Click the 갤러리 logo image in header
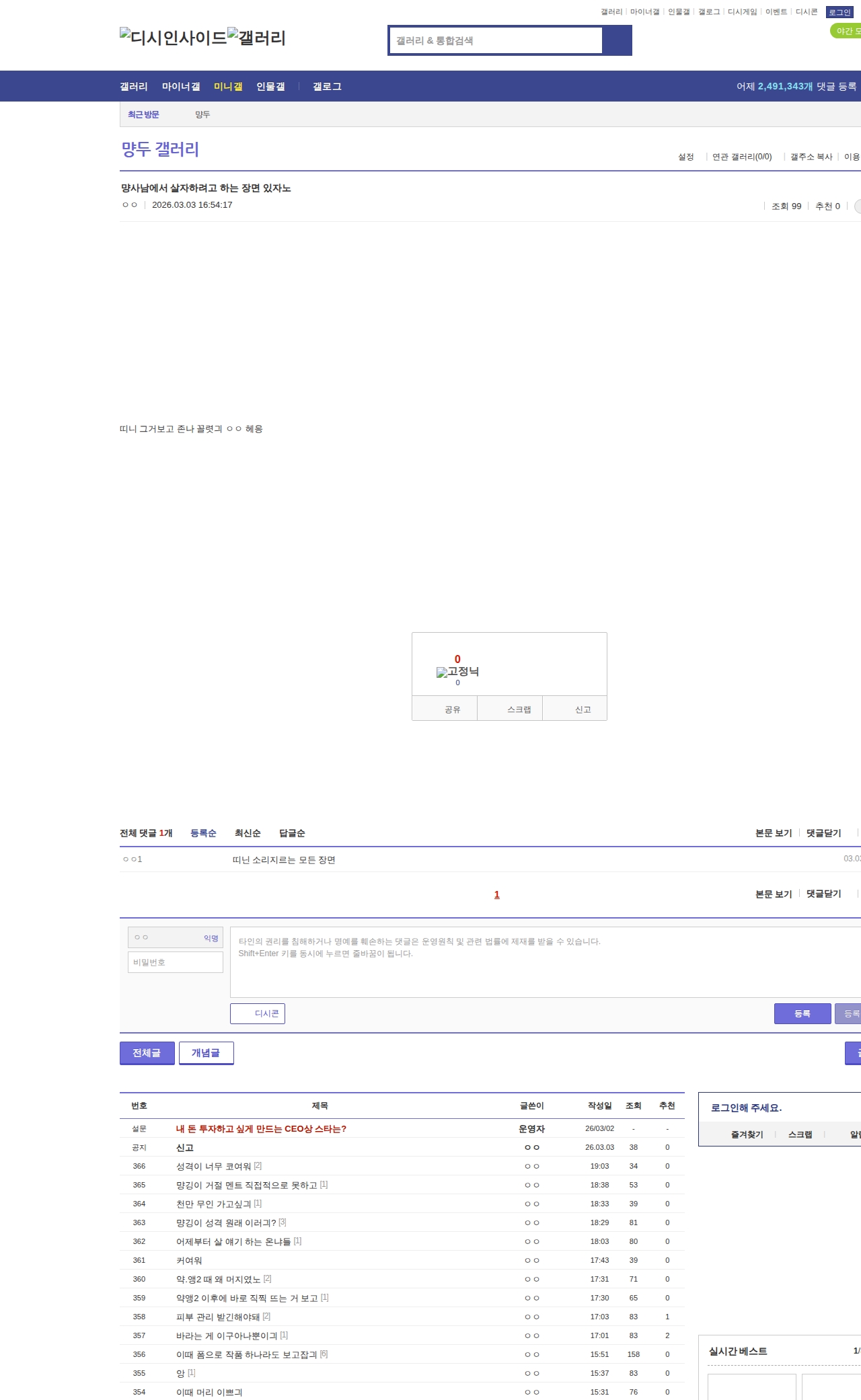861x1400 pixels. click(256, 38)
